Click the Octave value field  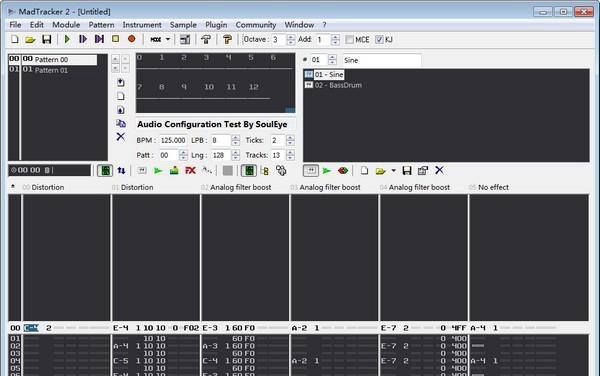278,39
